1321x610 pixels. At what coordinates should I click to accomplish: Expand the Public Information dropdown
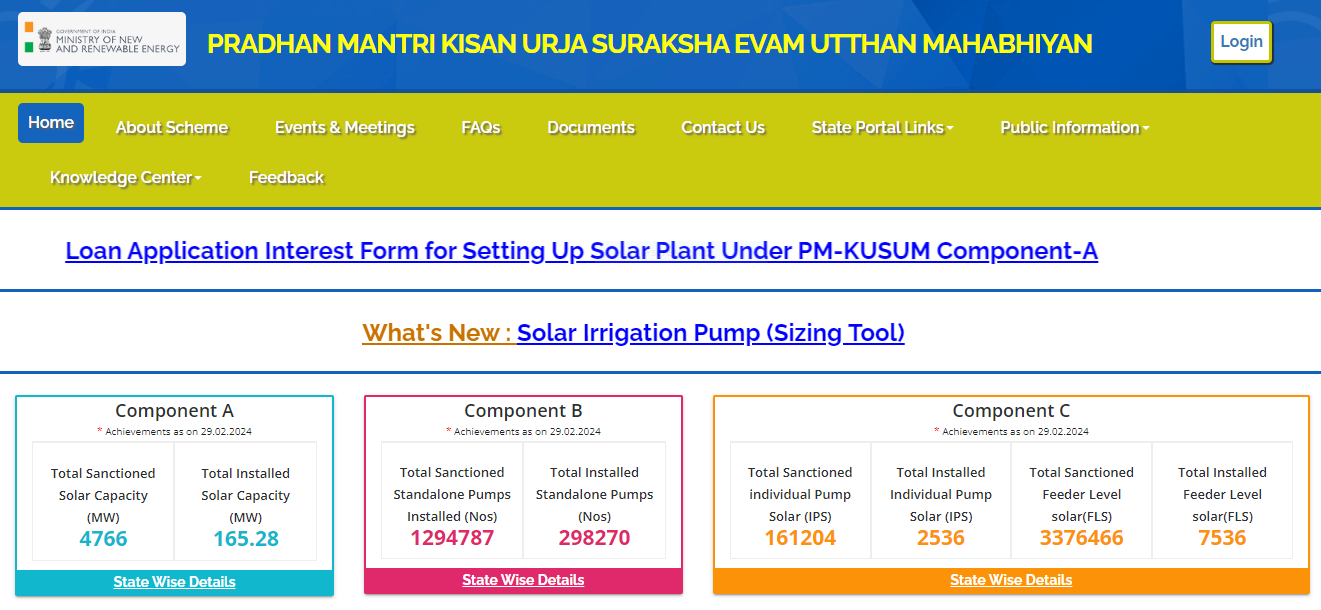point(1075,128)
